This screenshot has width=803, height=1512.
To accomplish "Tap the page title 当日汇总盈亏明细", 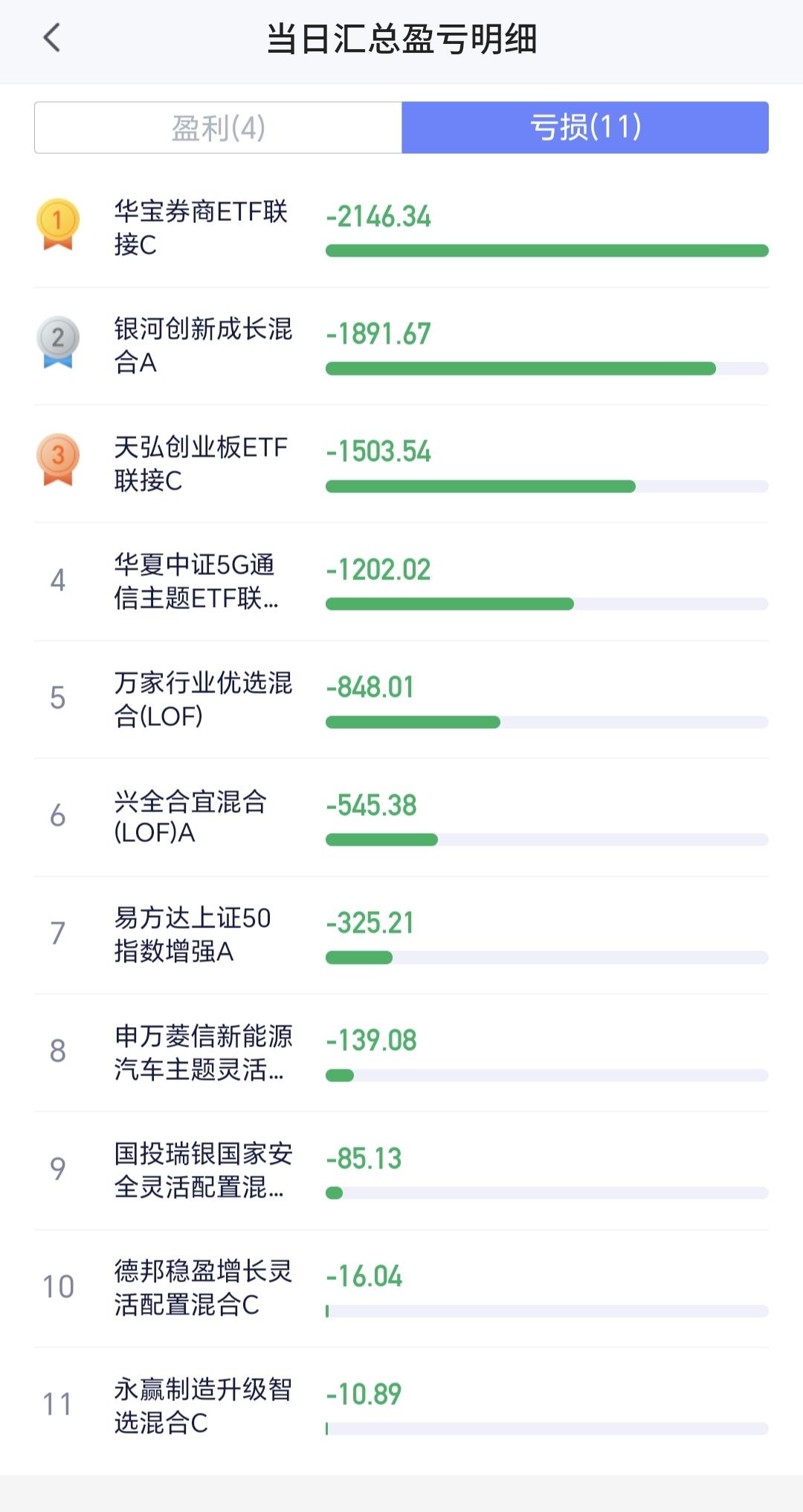I will [x=401, y=39].
